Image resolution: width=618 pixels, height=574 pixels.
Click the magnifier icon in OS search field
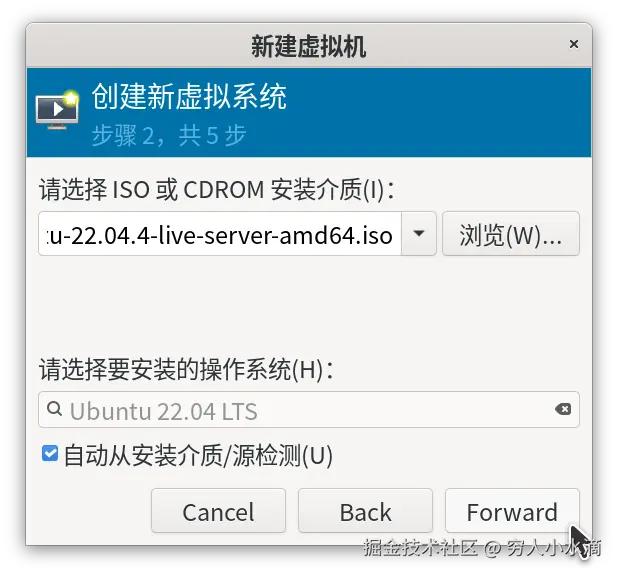[54, 409]
